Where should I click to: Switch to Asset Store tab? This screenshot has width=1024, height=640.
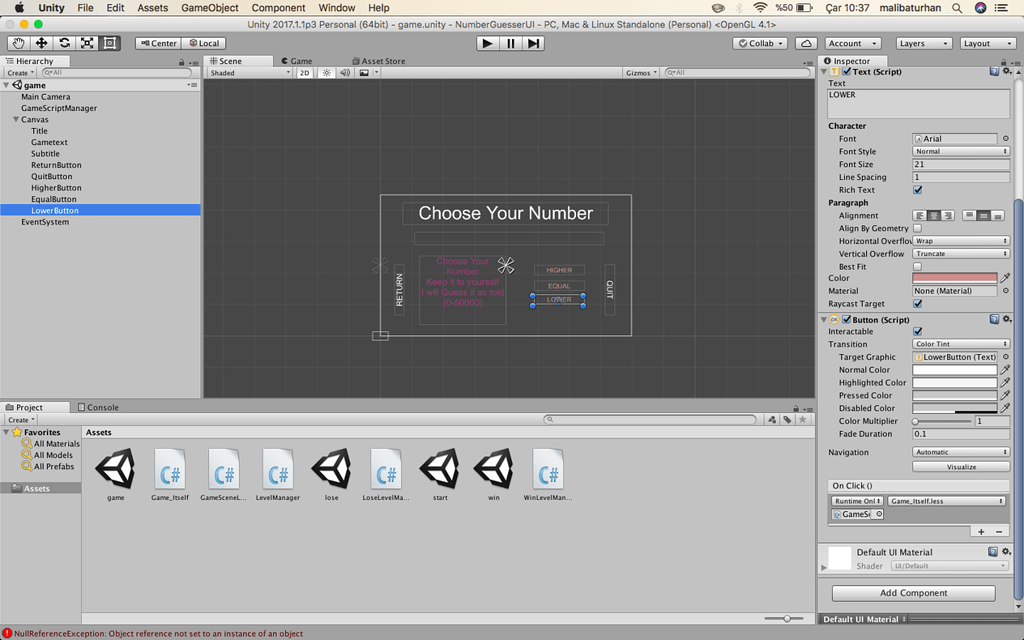(379, 61)
